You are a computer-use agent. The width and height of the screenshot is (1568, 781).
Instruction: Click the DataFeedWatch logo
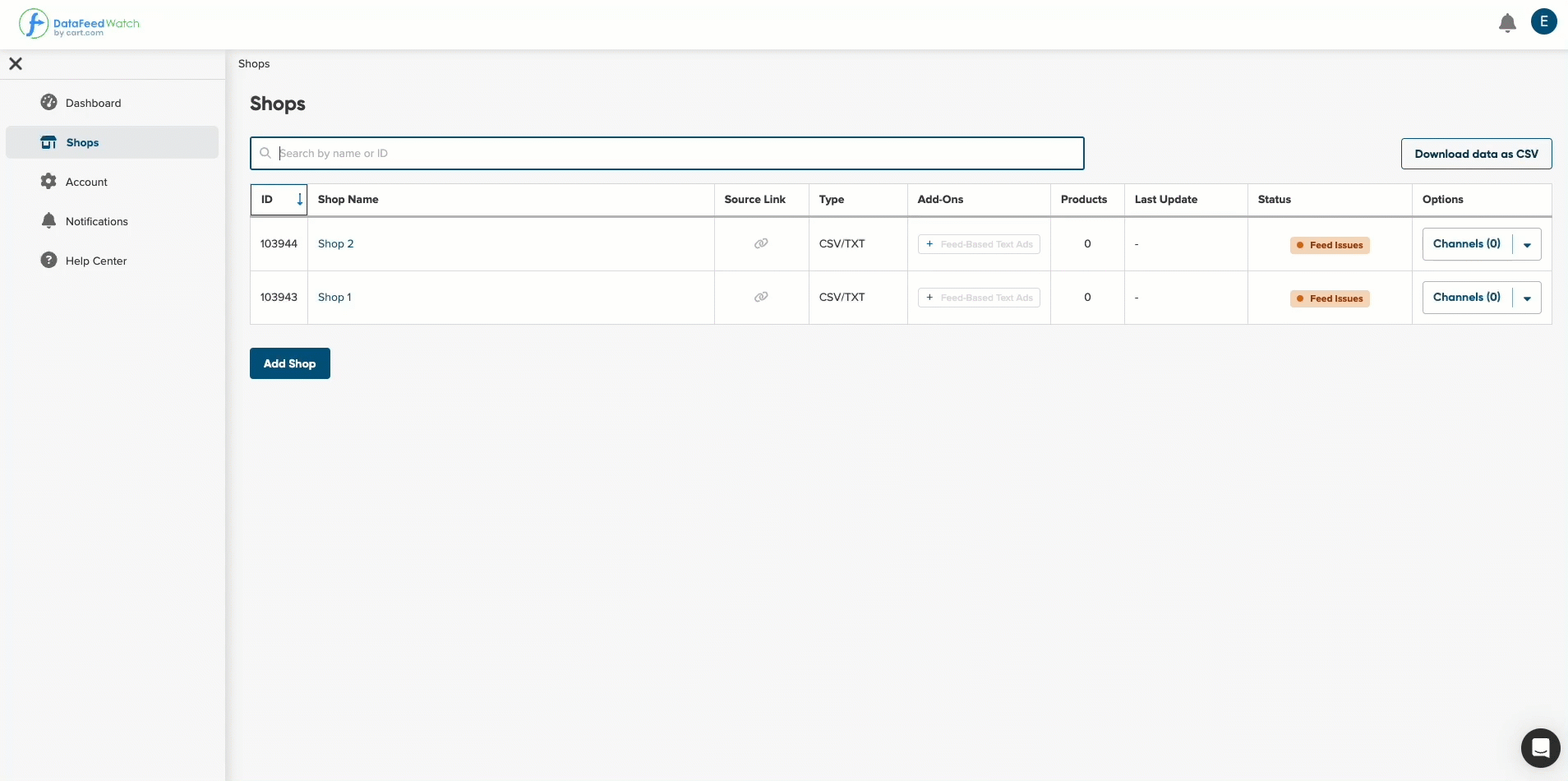pyautogui.click(x=79, y=24)
